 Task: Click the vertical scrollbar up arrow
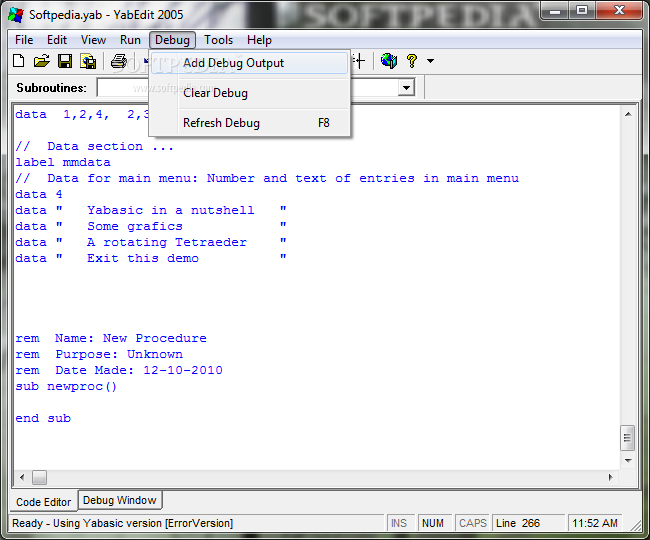pos(628,114)
